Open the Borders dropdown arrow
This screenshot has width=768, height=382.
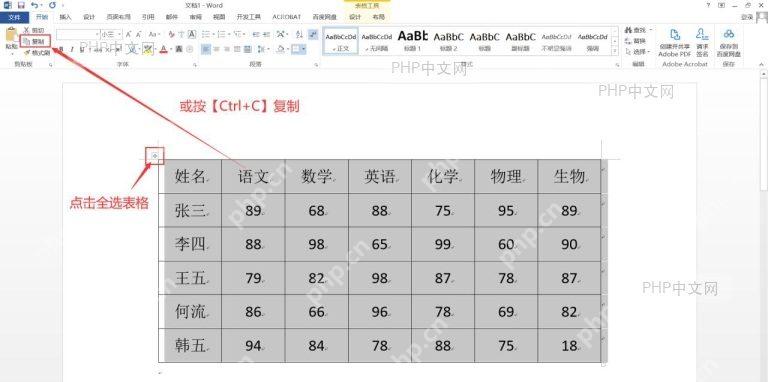point(304,49)
